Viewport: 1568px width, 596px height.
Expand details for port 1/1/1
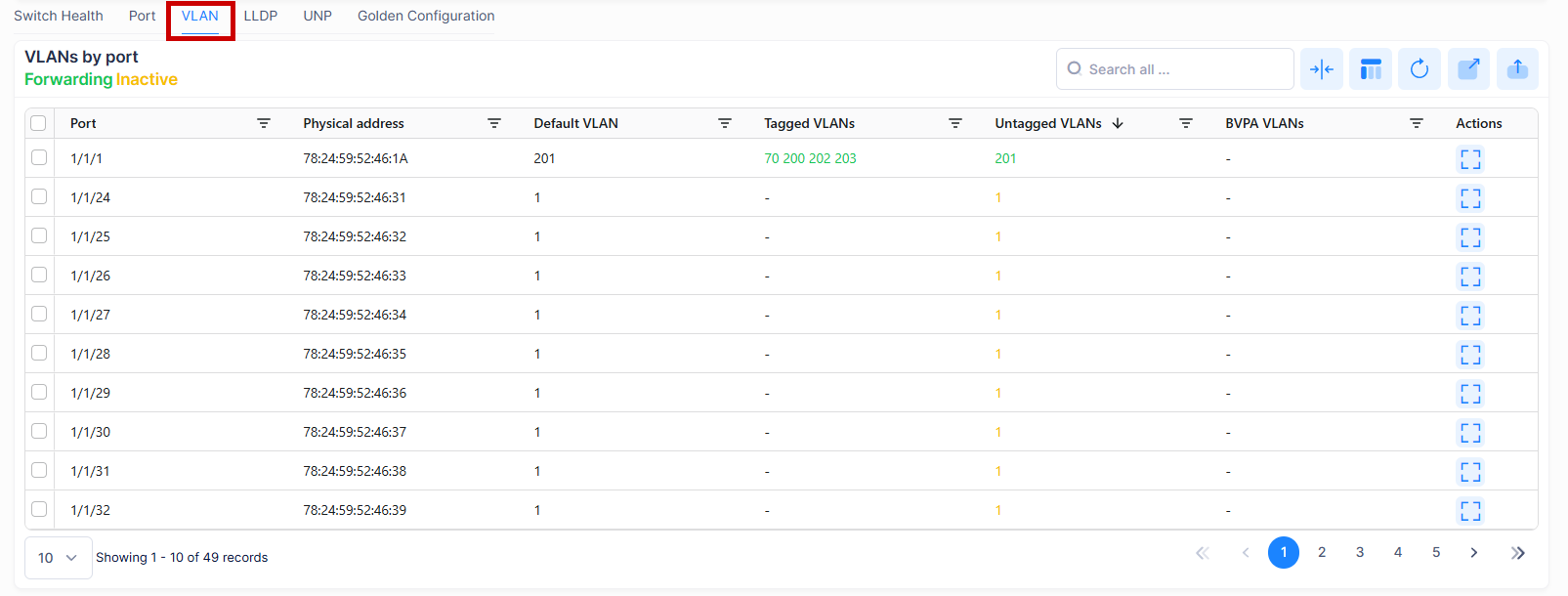(x=1469, y=159)
